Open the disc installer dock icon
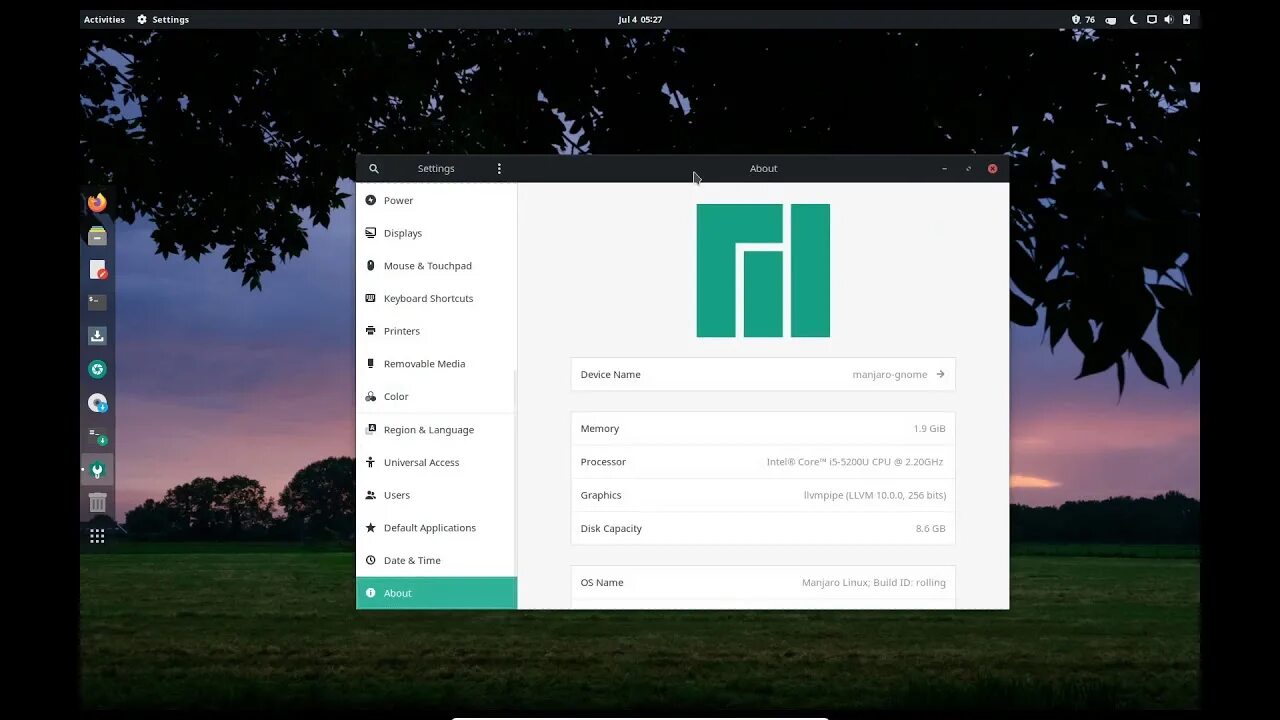1280x720 pixels. coord(97,403)
